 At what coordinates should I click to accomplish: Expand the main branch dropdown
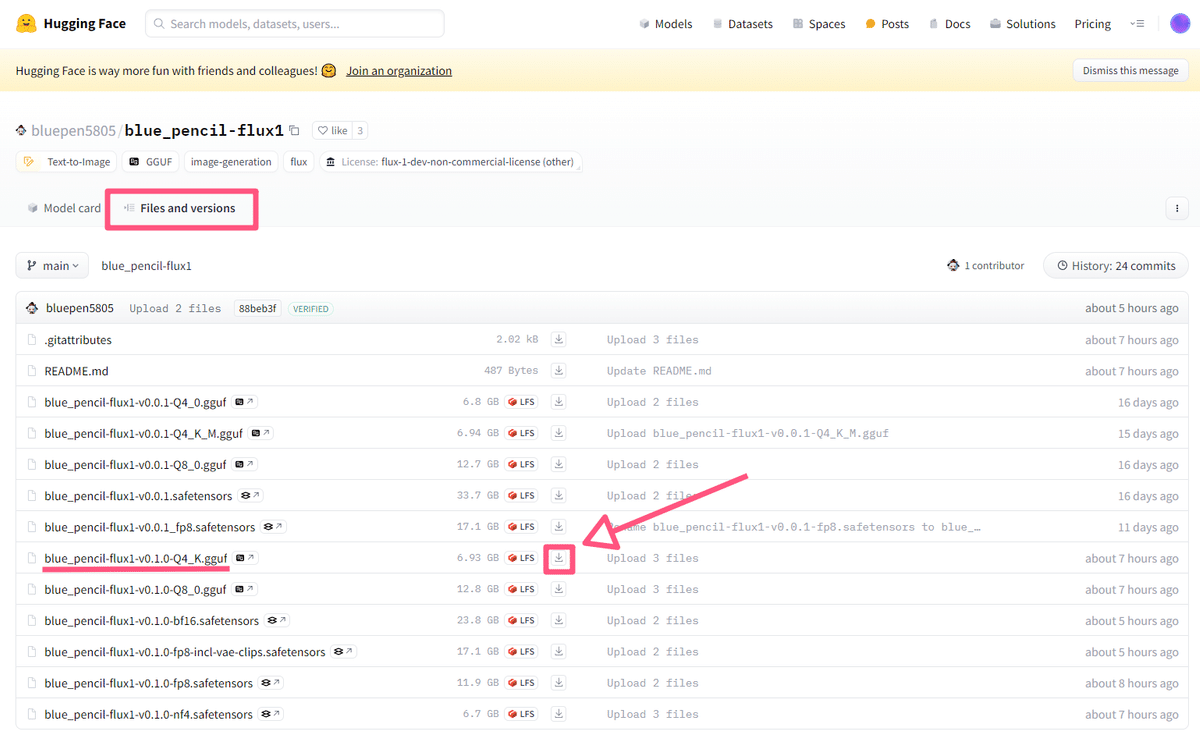click(x=52, y=265)
